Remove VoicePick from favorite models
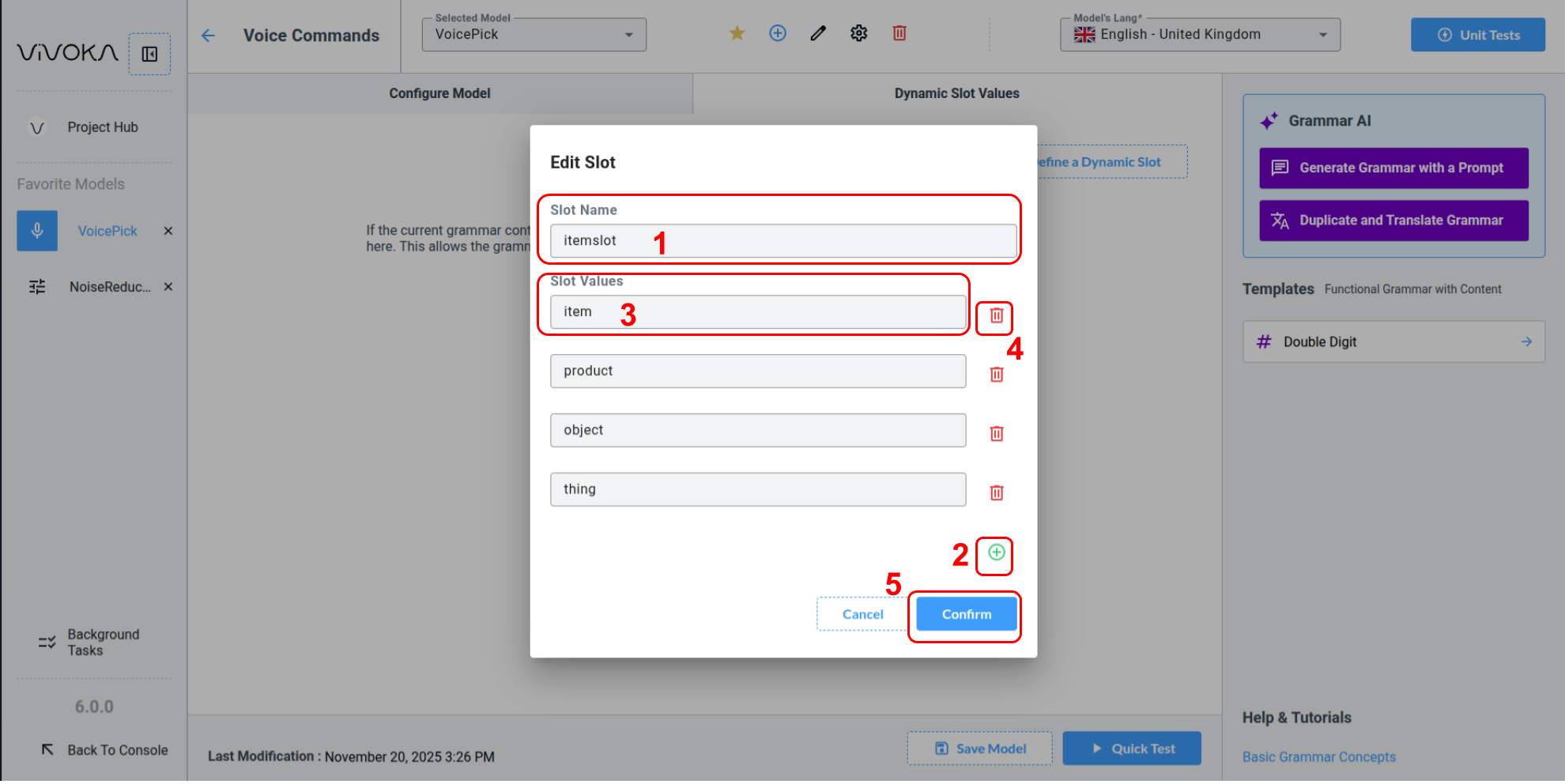 coord(168,231)
